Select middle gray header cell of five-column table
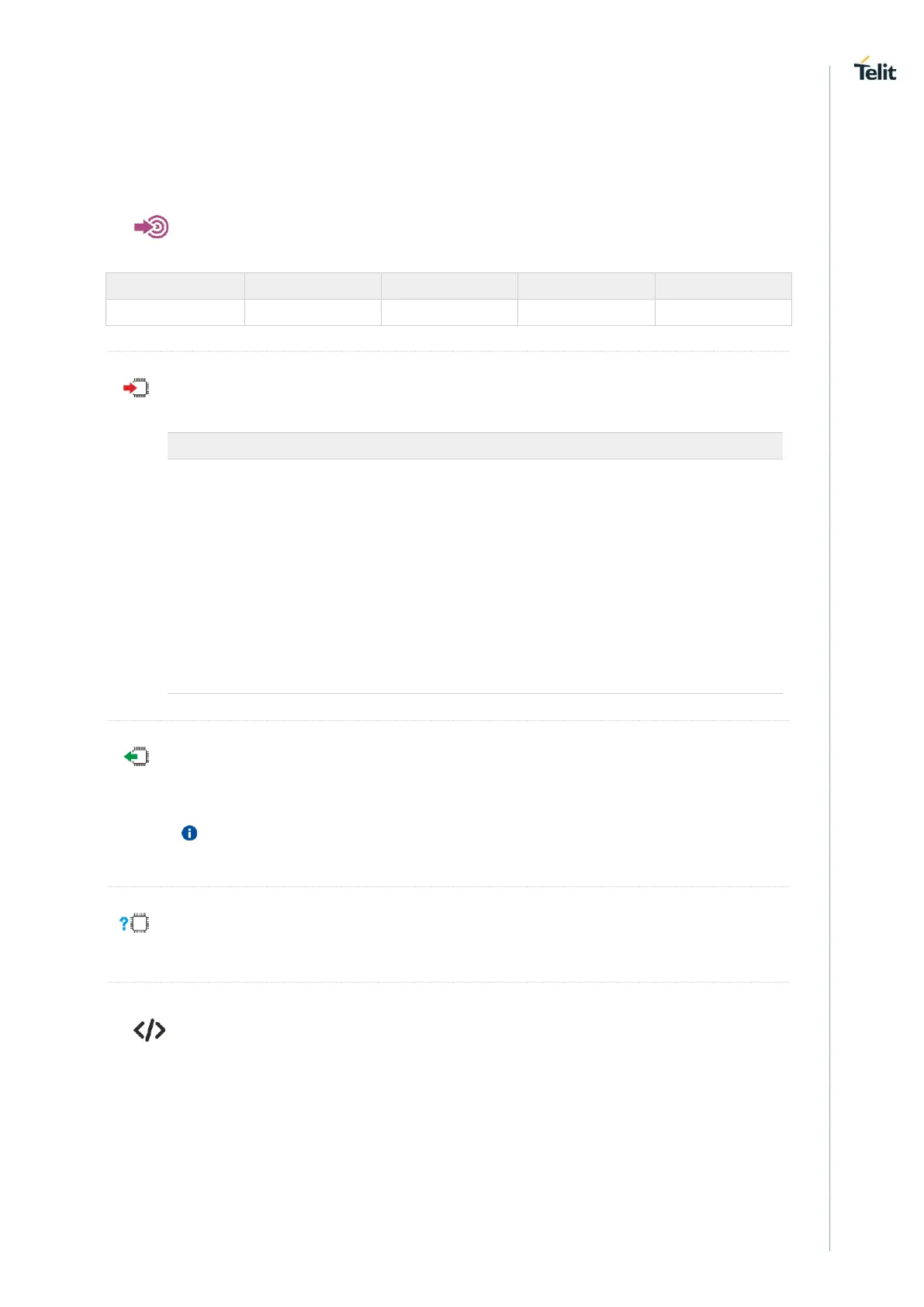Screen dimensions: 924x1307 [x=449, y=286]
